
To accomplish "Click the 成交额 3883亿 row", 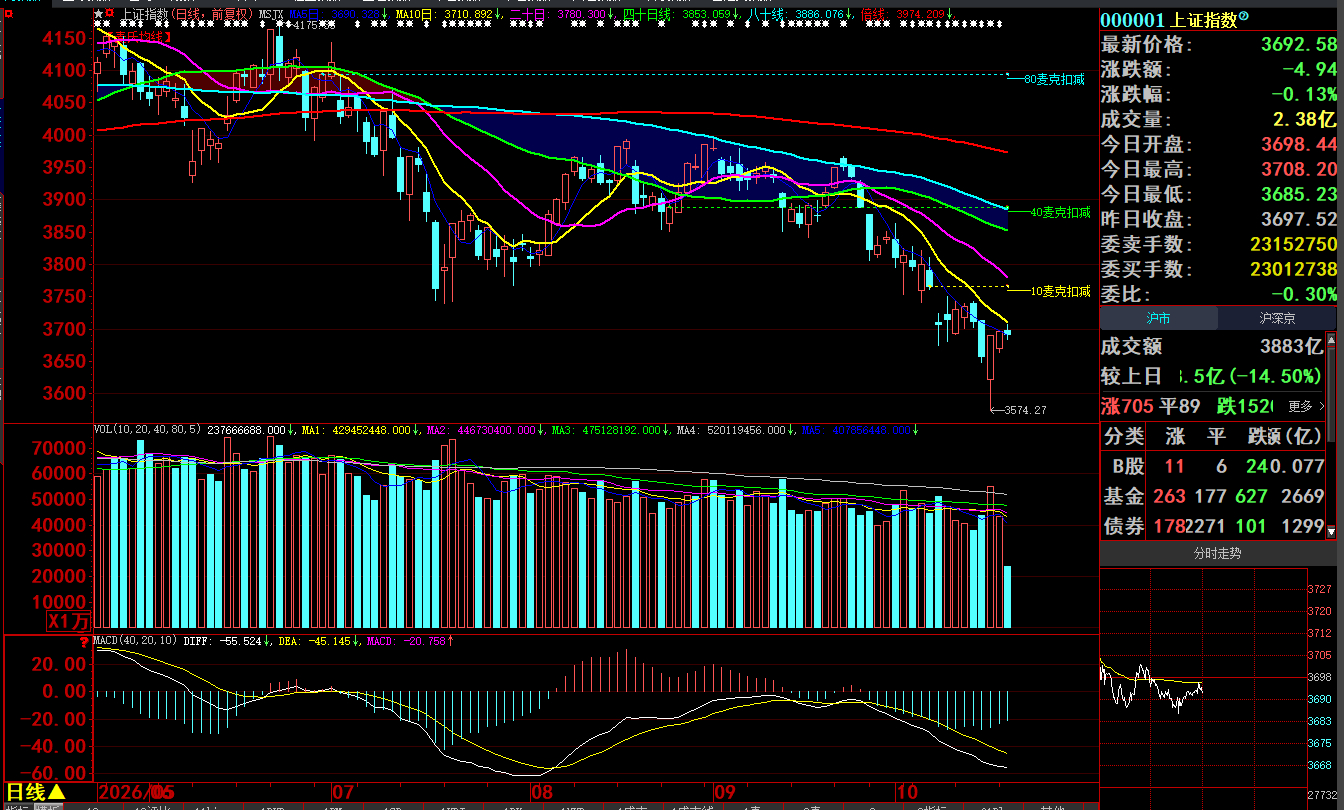I will pos(1212,347).
